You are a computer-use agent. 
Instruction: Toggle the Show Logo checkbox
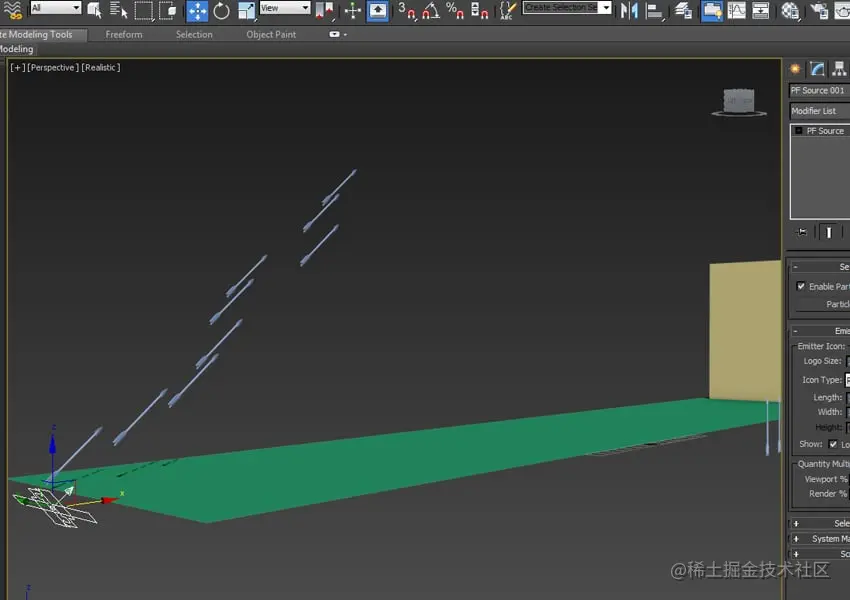click(x=833, y=444)
